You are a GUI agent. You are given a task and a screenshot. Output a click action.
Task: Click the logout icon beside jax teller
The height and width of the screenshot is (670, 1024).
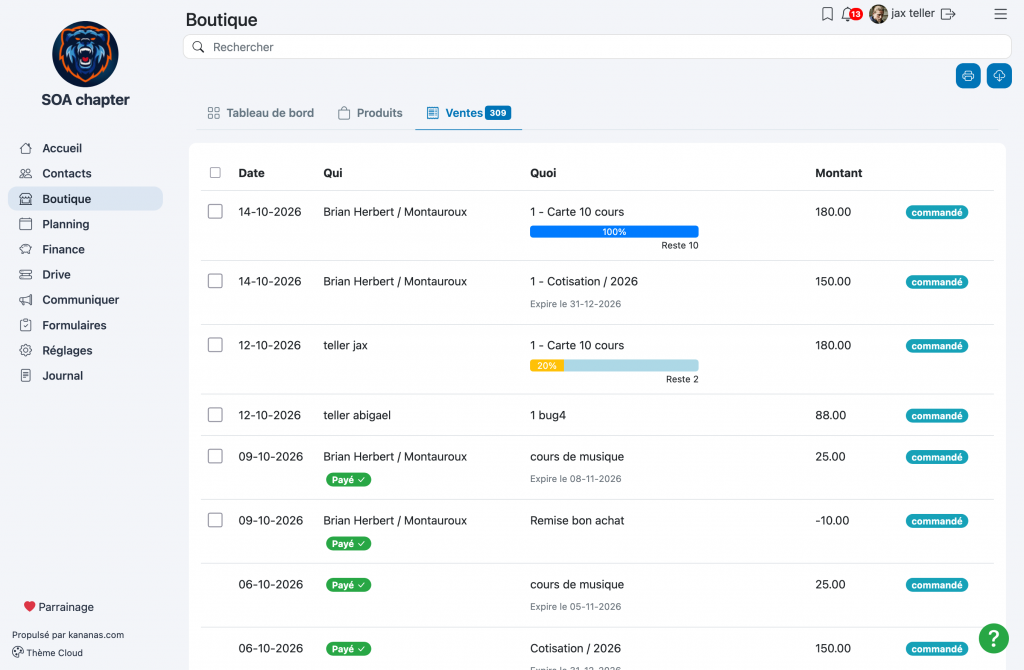click(x=948, y=14)
